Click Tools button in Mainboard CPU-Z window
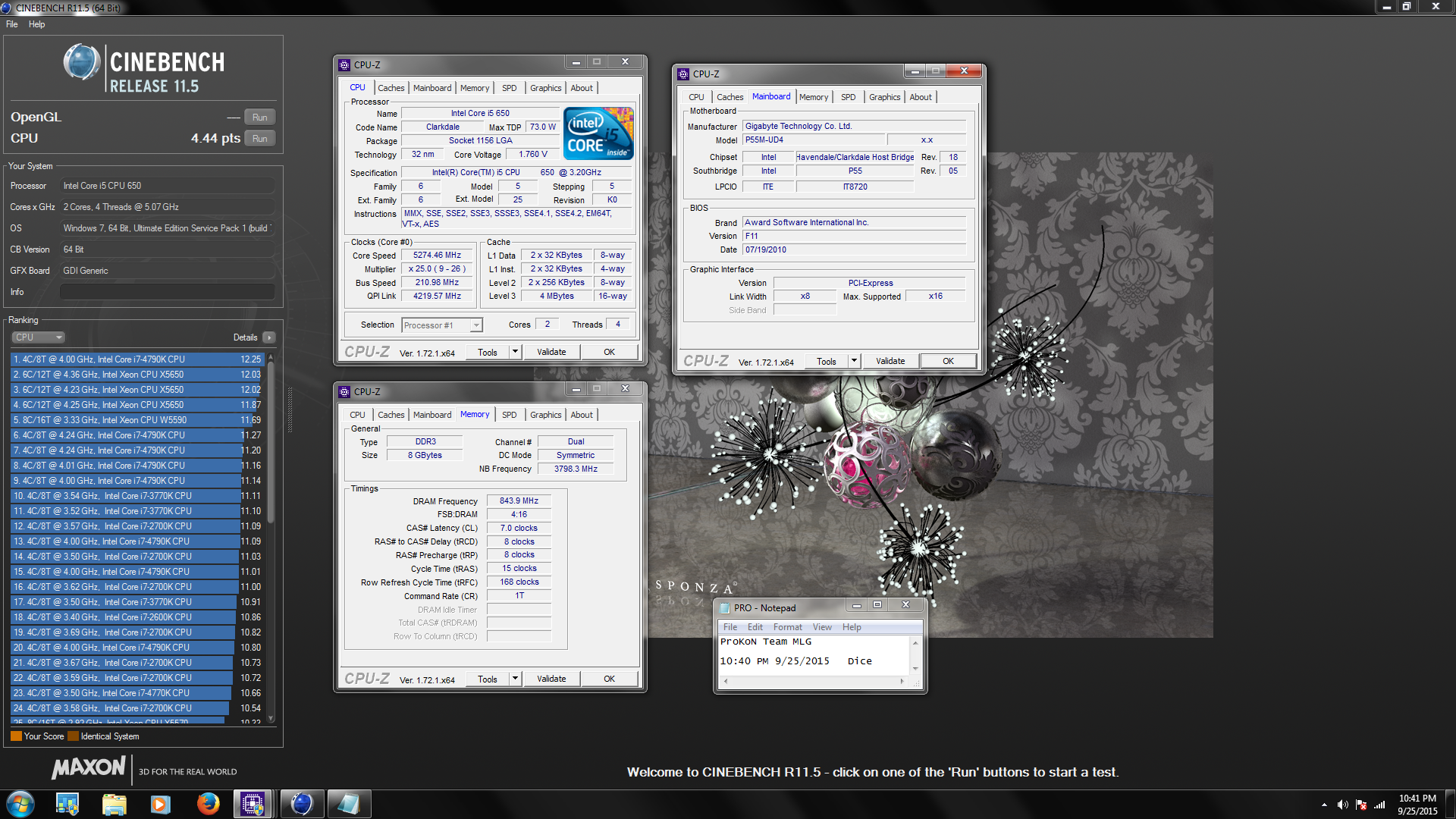 [x=827, y=361]
